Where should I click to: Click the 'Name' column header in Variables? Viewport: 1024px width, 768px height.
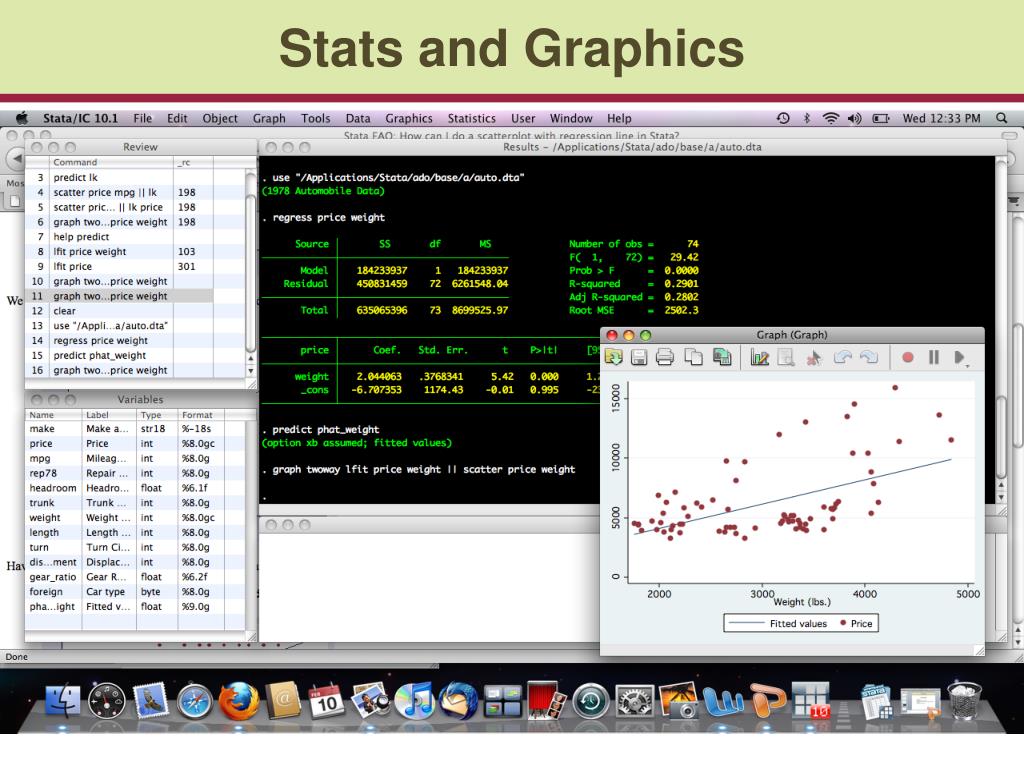pos(54,415)
